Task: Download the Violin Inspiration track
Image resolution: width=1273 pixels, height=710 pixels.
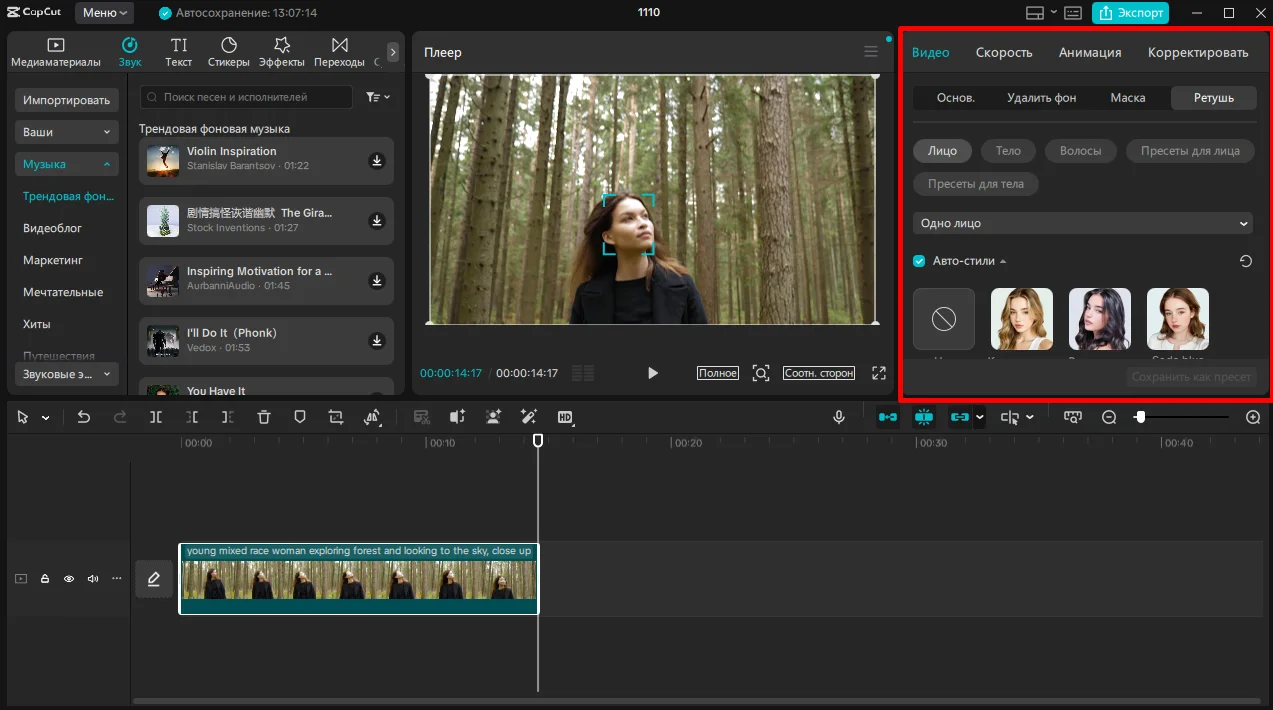Action: click(377, 161)
